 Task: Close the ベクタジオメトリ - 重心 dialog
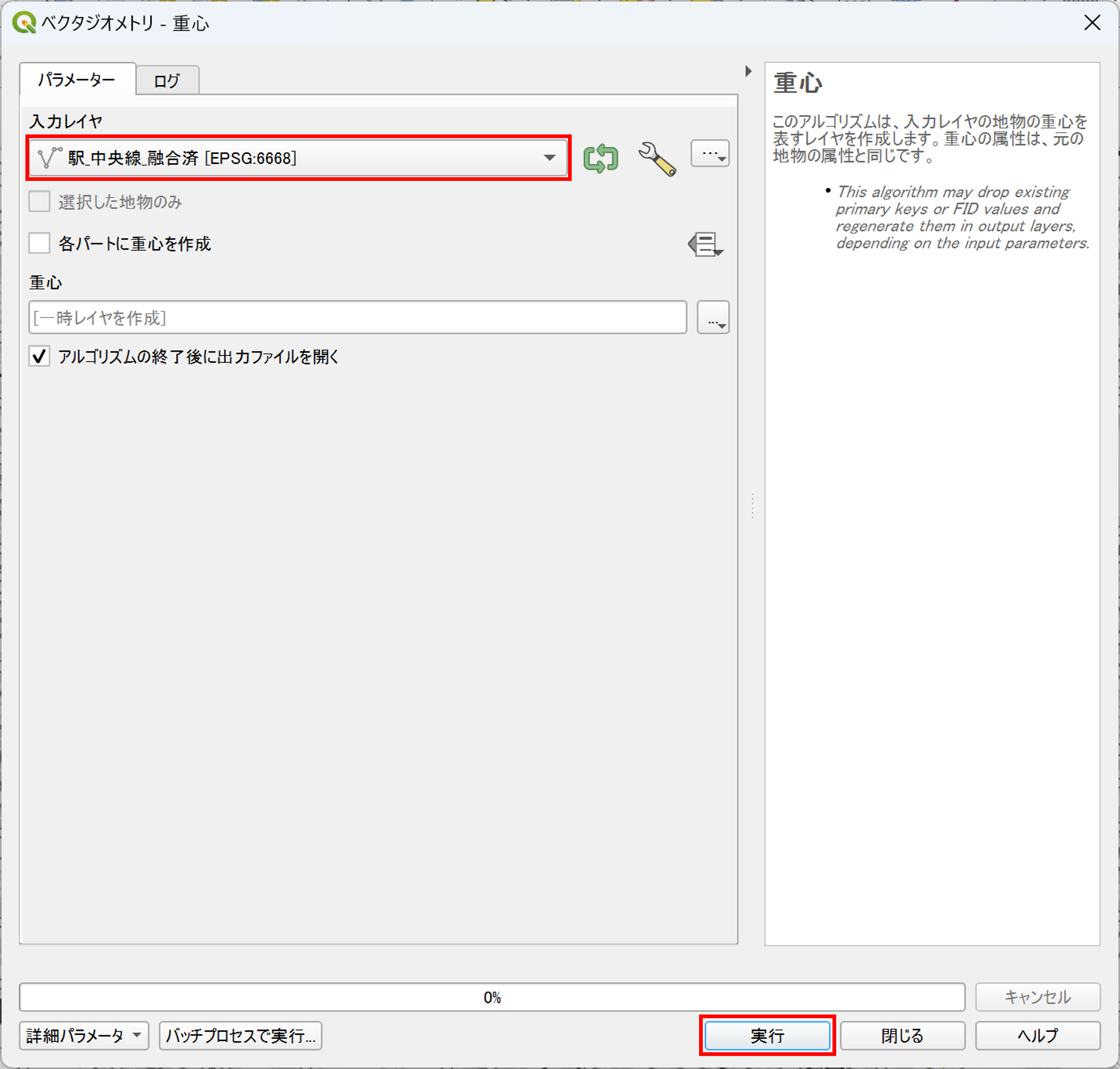(x=1092, y=23)
